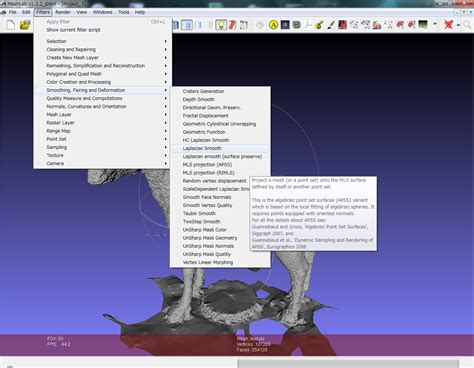This screenshot has width=474, height=368.
Task: Expand Color Creation and Processing submenu
Action: point(103,82)
